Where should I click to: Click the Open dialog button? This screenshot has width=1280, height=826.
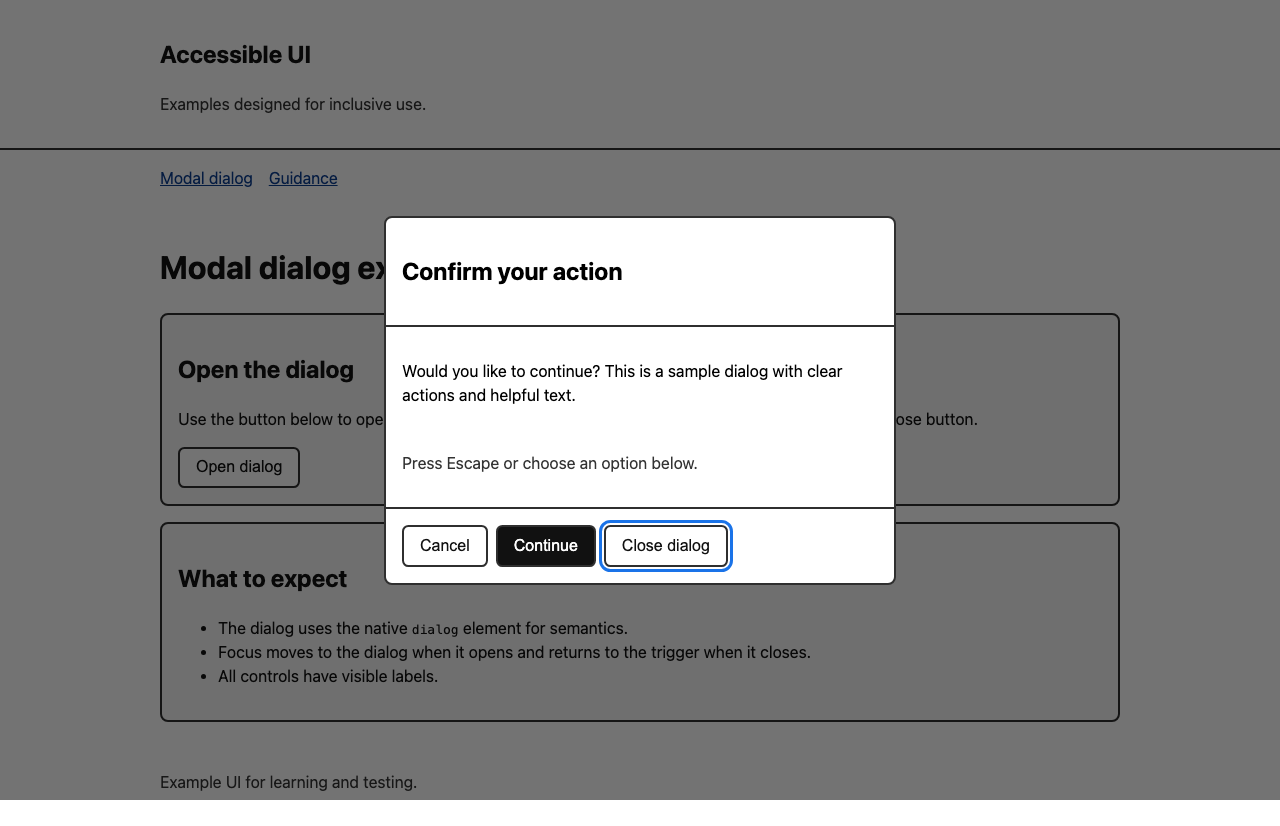(x=238, y=467)
